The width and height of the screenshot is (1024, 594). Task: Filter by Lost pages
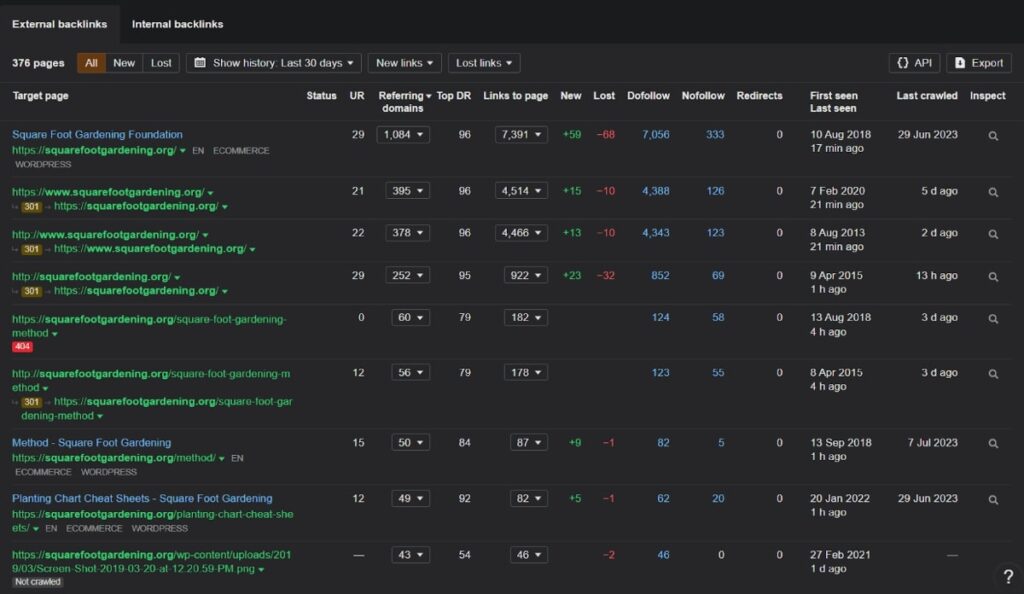tap(161, 63)
